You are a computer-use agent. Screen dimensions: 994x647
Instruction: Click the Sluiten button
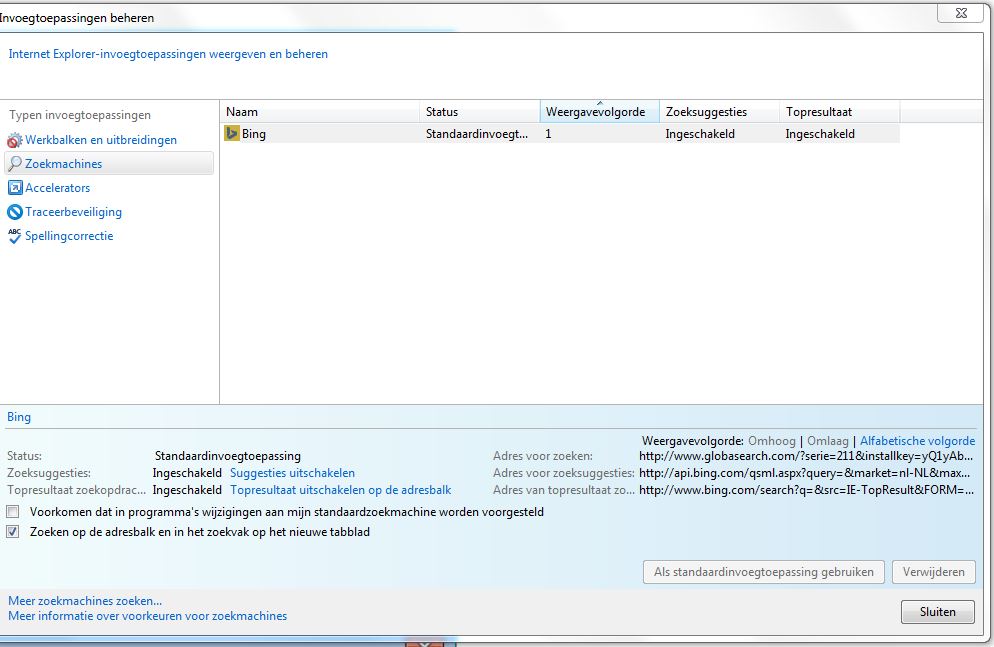pos(937,611)
